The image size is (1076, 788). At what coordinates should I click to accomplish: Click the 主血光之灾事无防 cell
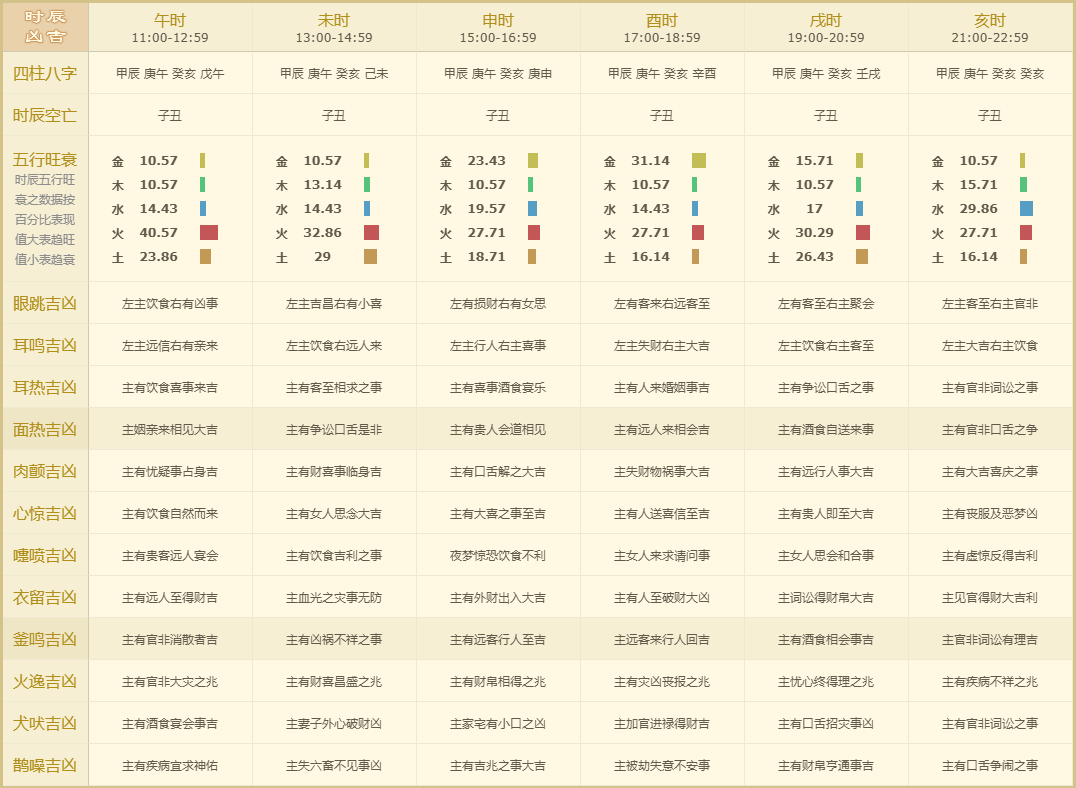334,597
